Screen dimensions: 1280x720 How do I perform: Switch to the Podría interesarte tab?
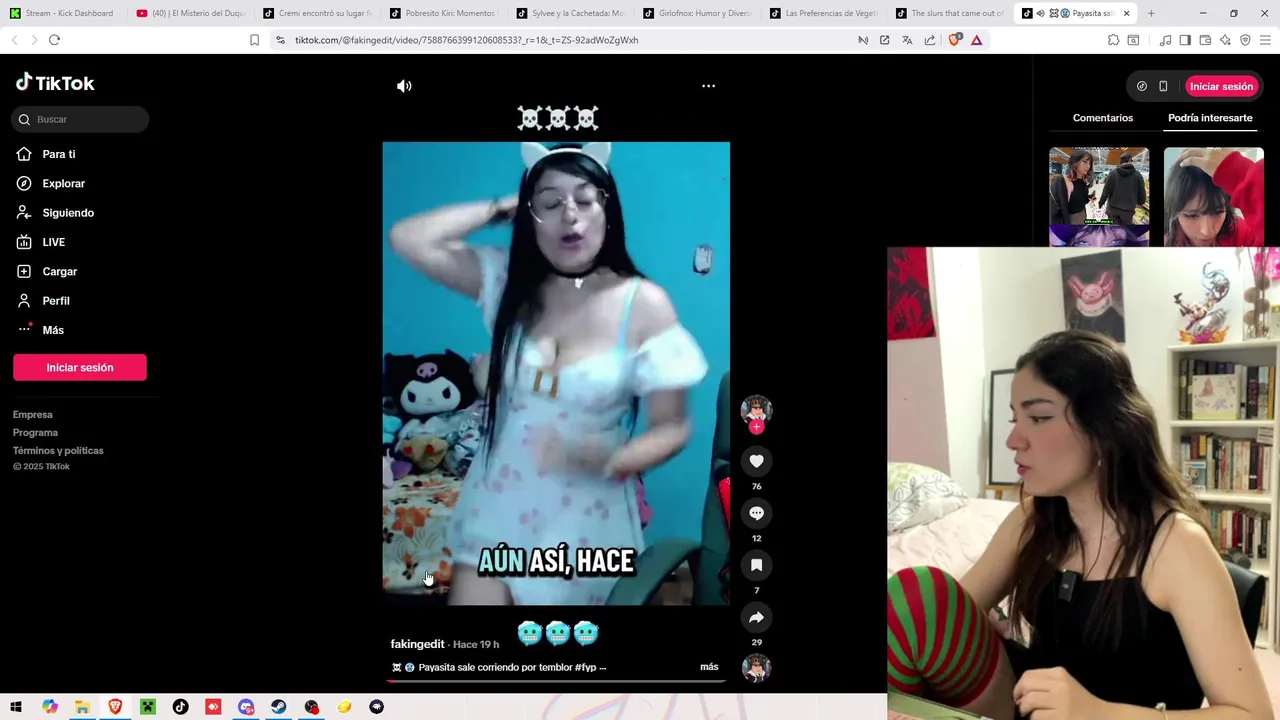click(1210, 118)
